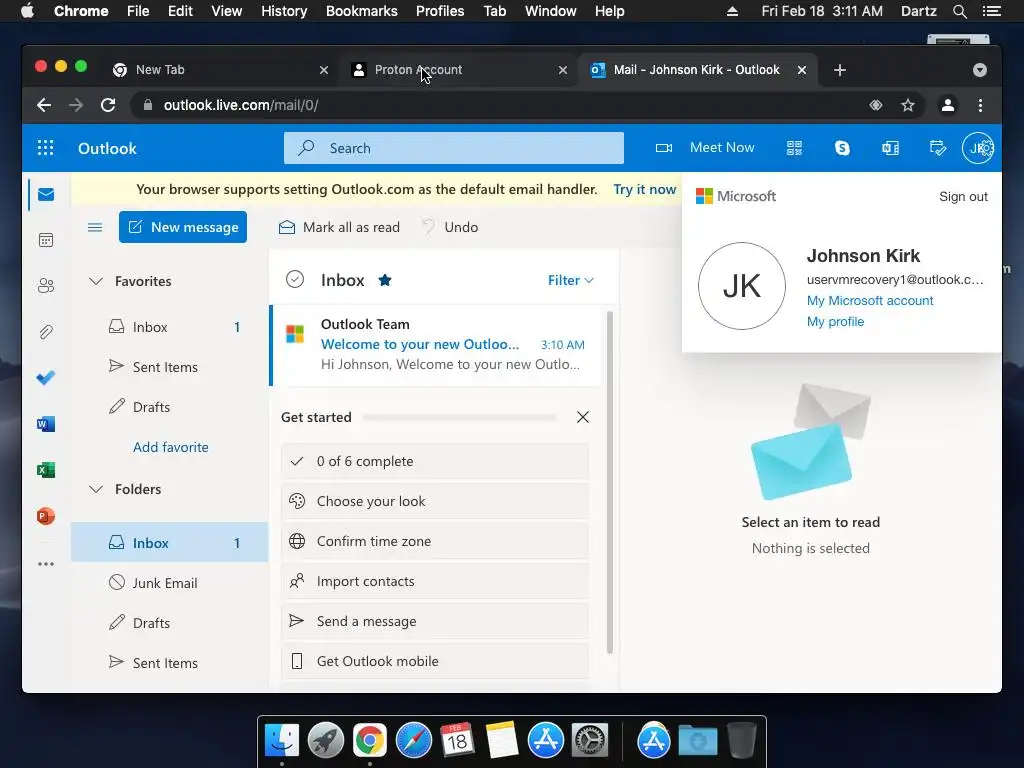Click the Undo button
This screenshot has width=1024, height=768.
tap(450, 227)
